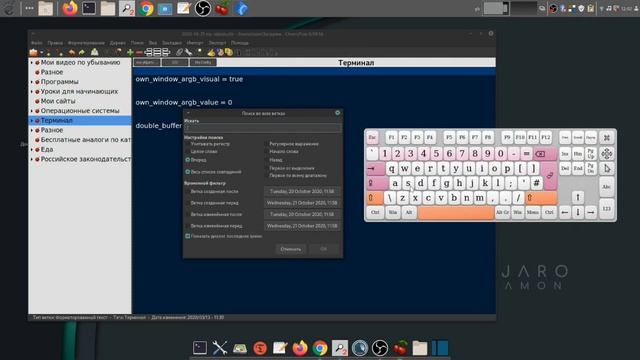Select 'Бесплатные аналоги по кат' tree node
This screenshot has width=640, height=360.
pos(86,140)
